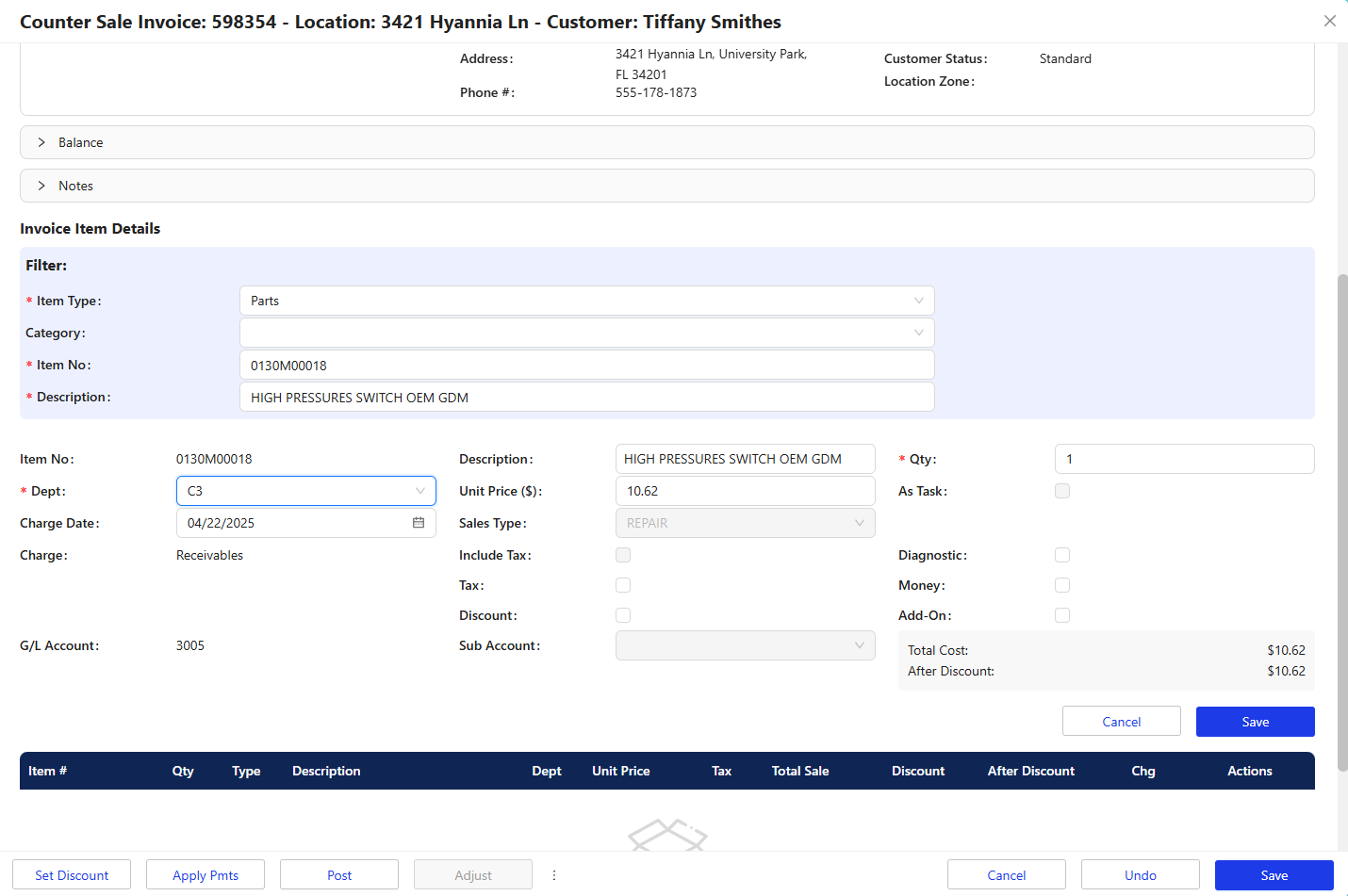Click the filter Item No input field

[x=587, y=365]
